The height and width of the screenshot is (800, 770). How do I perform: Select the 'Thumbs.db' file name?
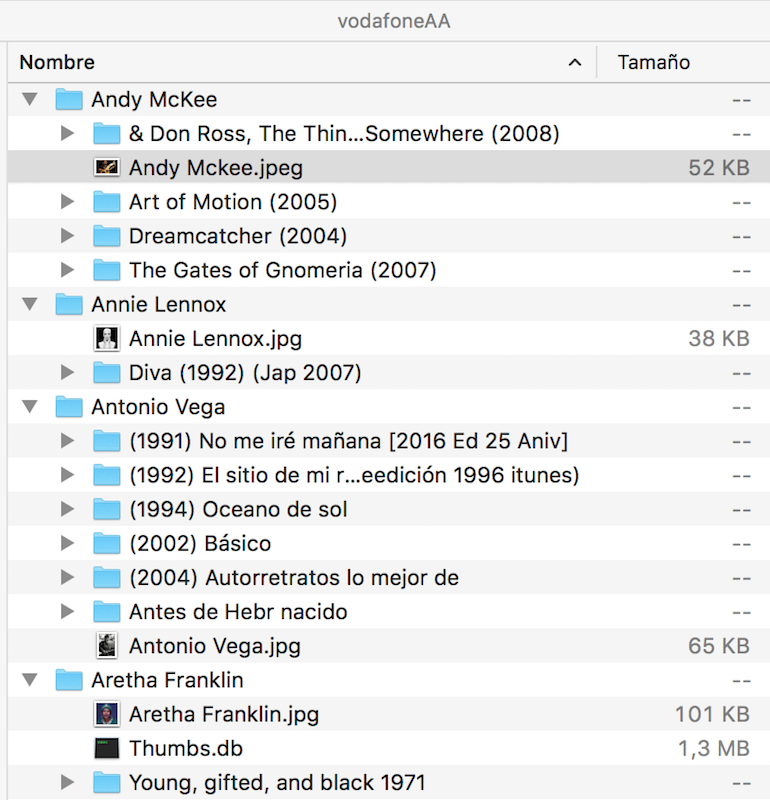coord(186,748)
